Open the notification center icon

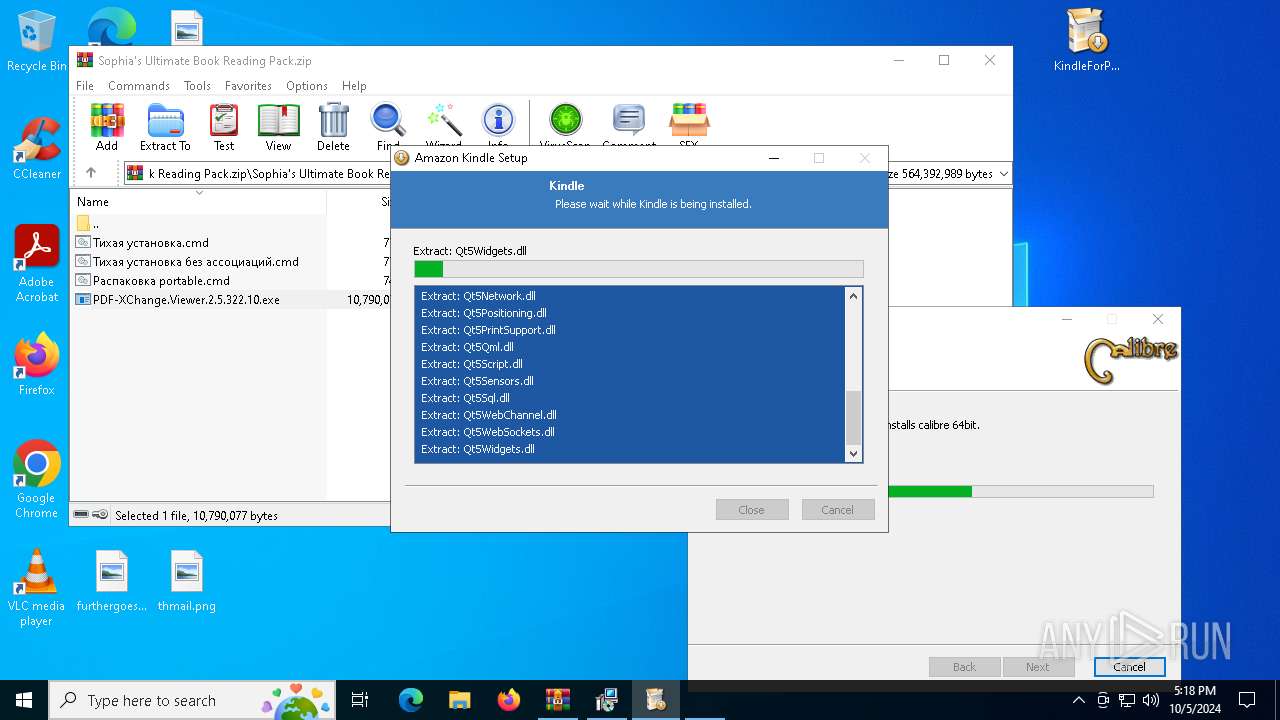[x=1247, y=700]
